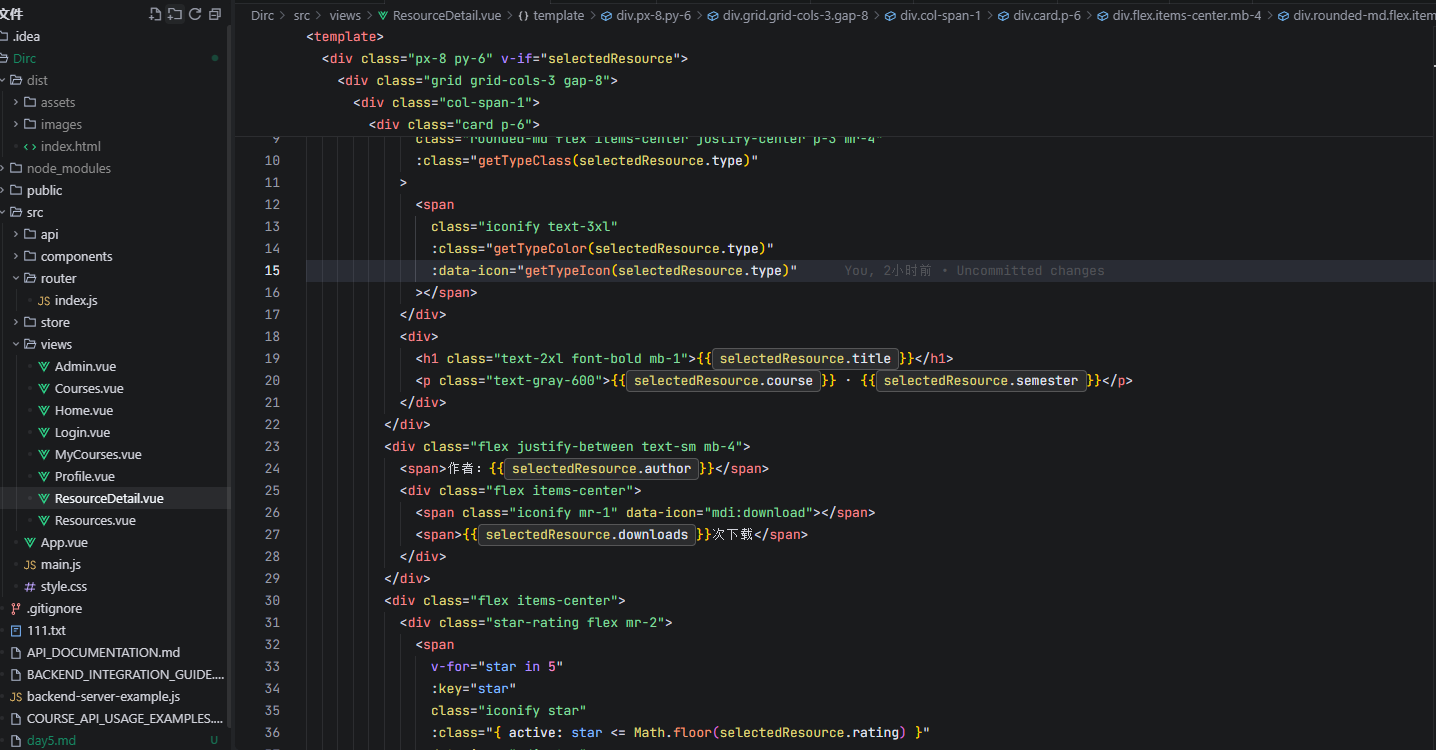This screenshot has width=1436, height=750.
Task: Click breadcrumb div.grid.grid-cols-3.gap-8
Action: [795, 16]
